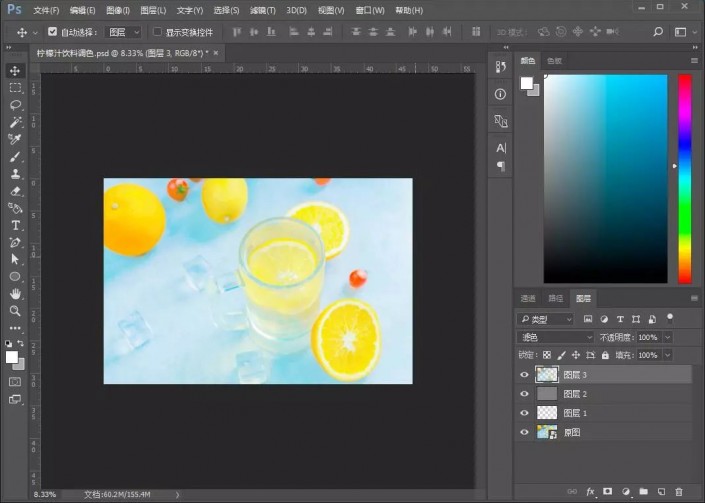Expand the fill slider arrow
The image size is (705, 503).
(668, 355)
